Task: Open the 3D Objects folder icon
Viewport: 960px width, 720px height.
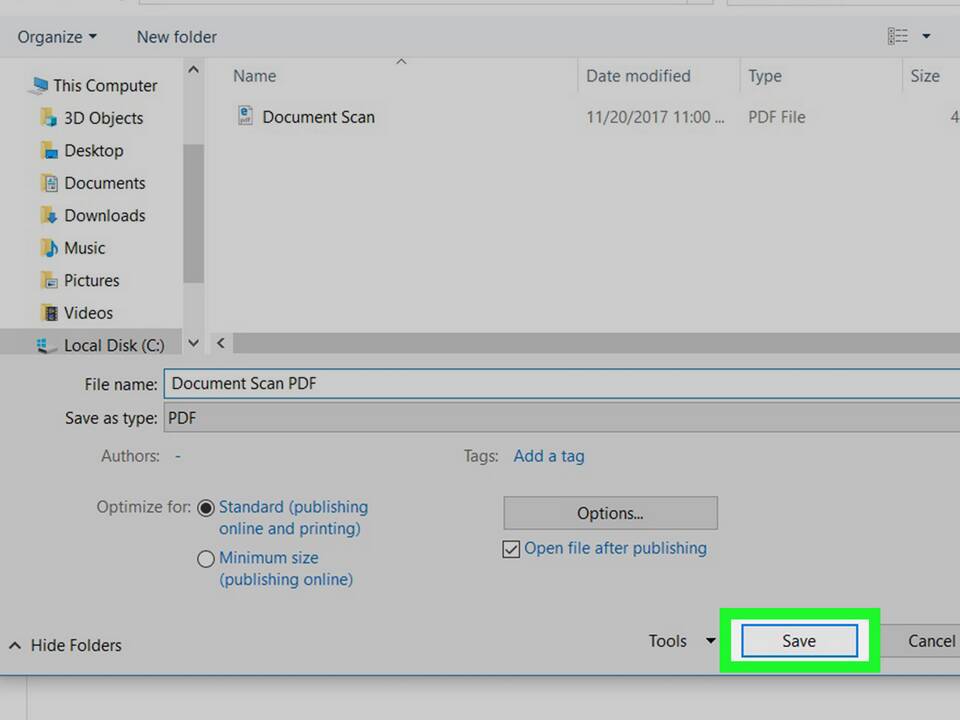Action: coord(49,117)
